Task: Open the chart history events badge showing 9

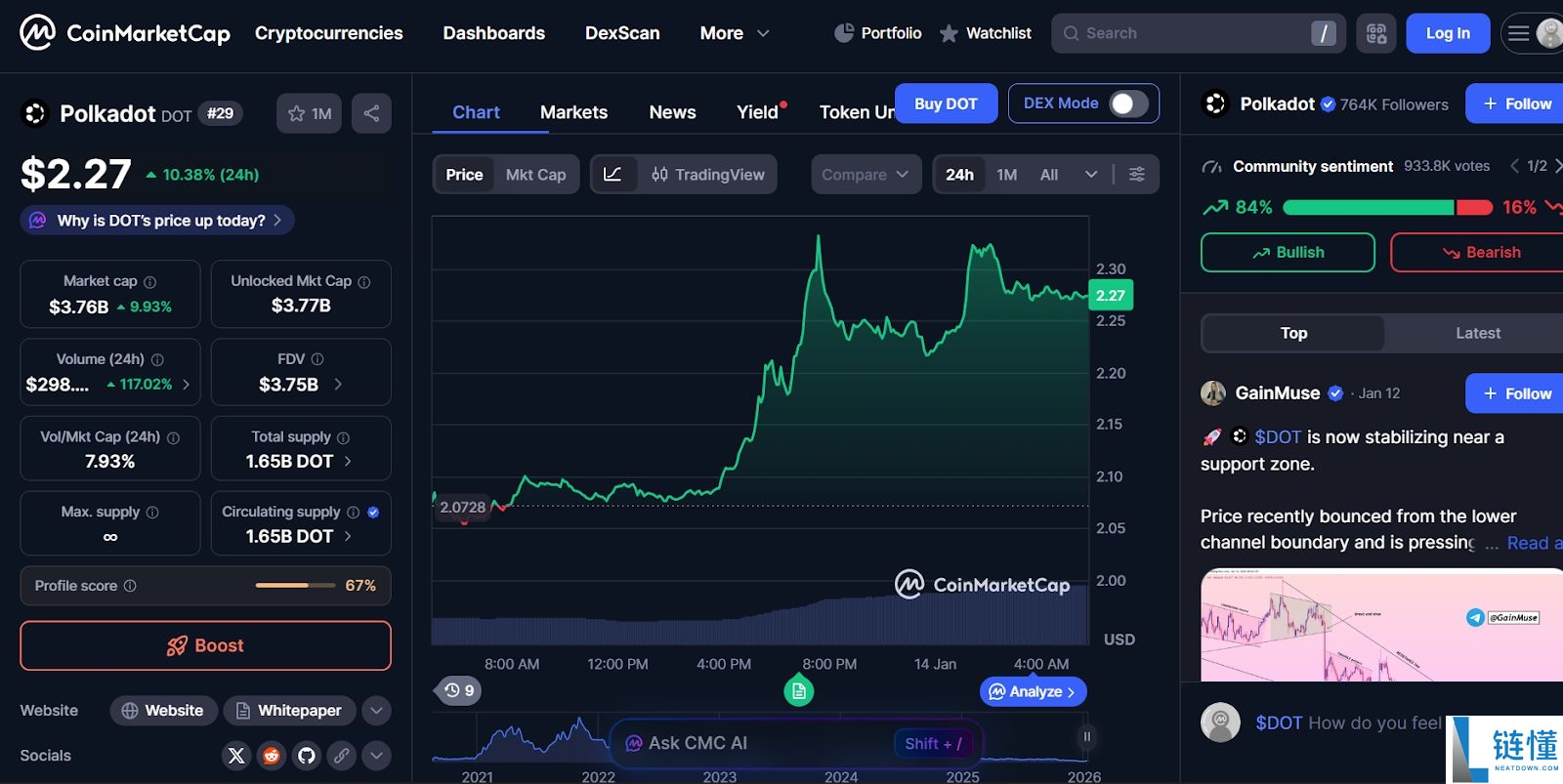Action: pos(458,690)
